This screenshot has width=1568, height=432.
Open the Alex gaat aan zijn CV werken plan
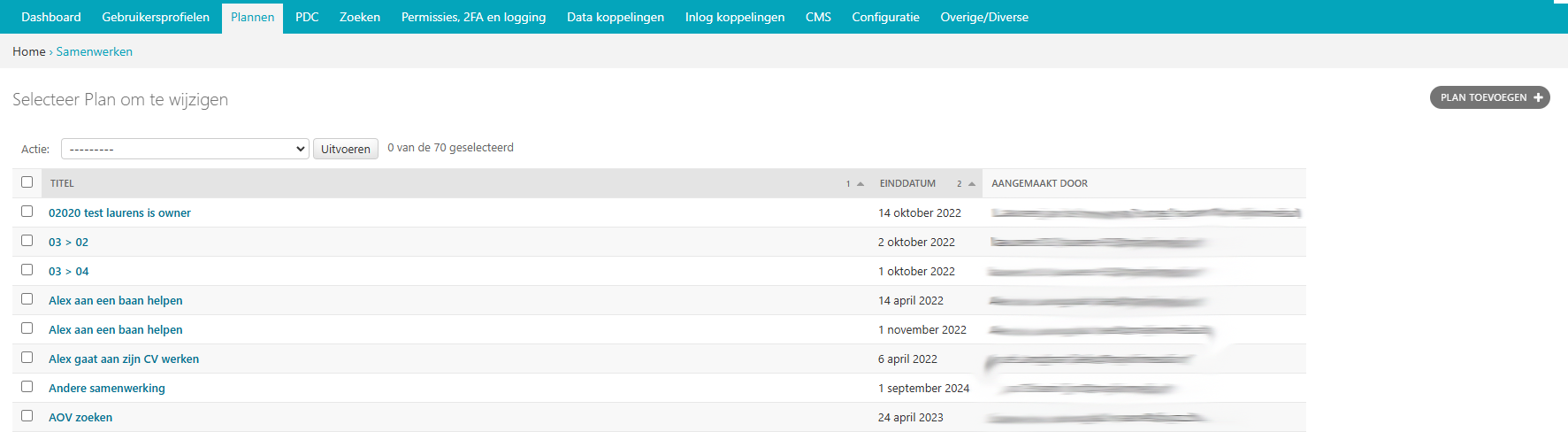124,359
